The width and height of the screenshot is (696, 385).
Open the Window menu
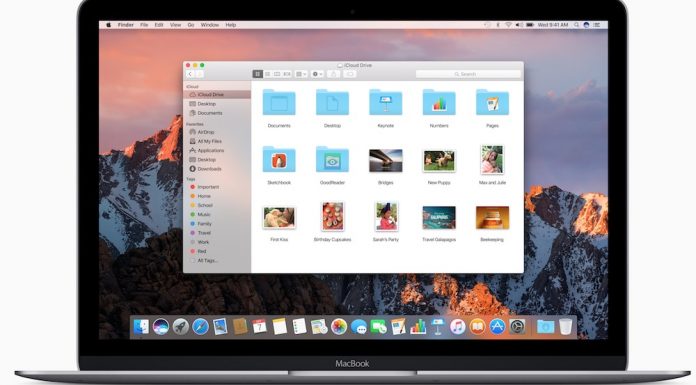tap(210, 25)
